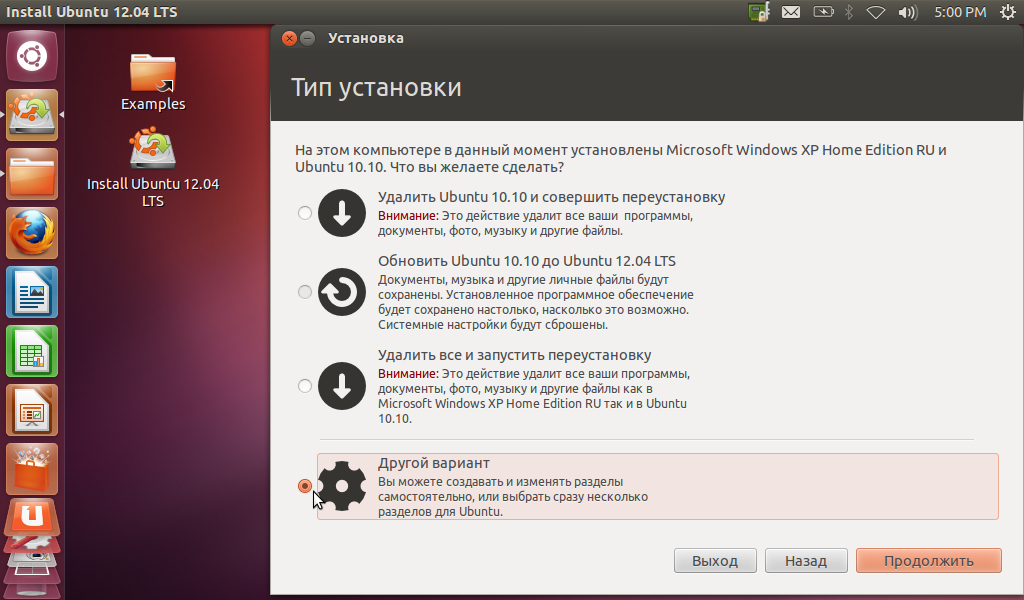The height and width of the screenshot is (600, 1024).
Task: Click the circular refresh icon for upgrading Ubuntu
Action: [342, 292]
